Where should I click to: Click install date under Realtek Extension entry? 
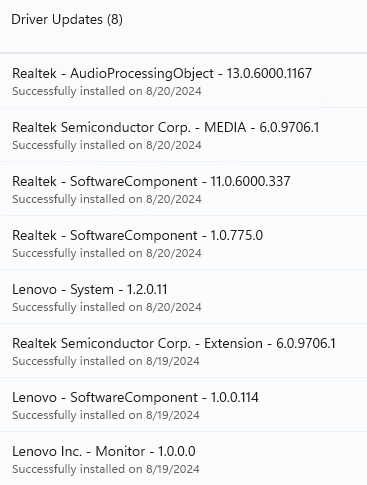pos(173,361)
